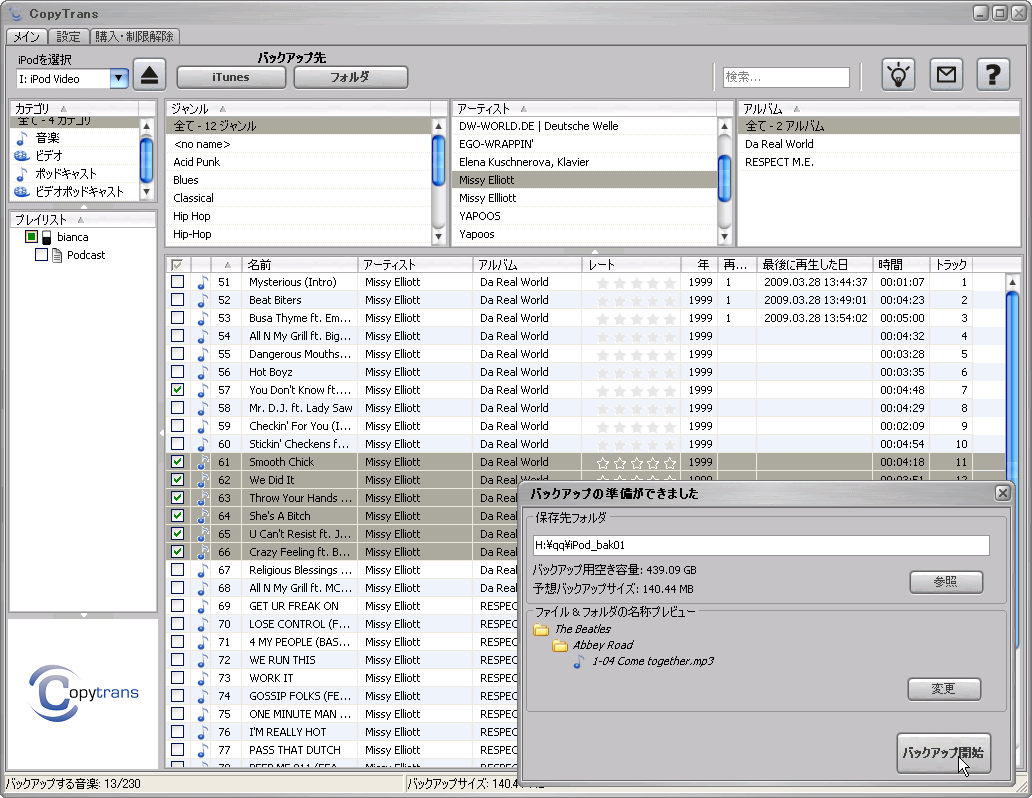Sort tracks by number column arrow
The width and height of the screenshot is (1032, 798).
click(x=227, y=265)
